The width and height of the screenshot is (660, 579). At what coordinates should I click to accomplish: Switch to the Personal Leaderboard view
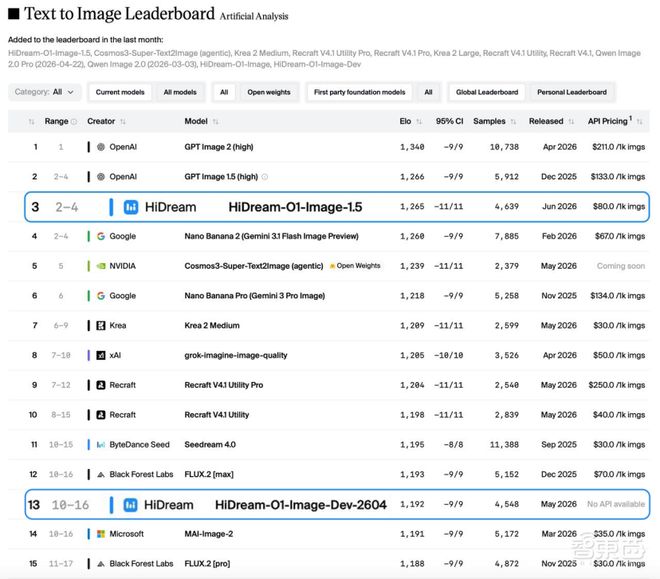click(x=572, y=92)
